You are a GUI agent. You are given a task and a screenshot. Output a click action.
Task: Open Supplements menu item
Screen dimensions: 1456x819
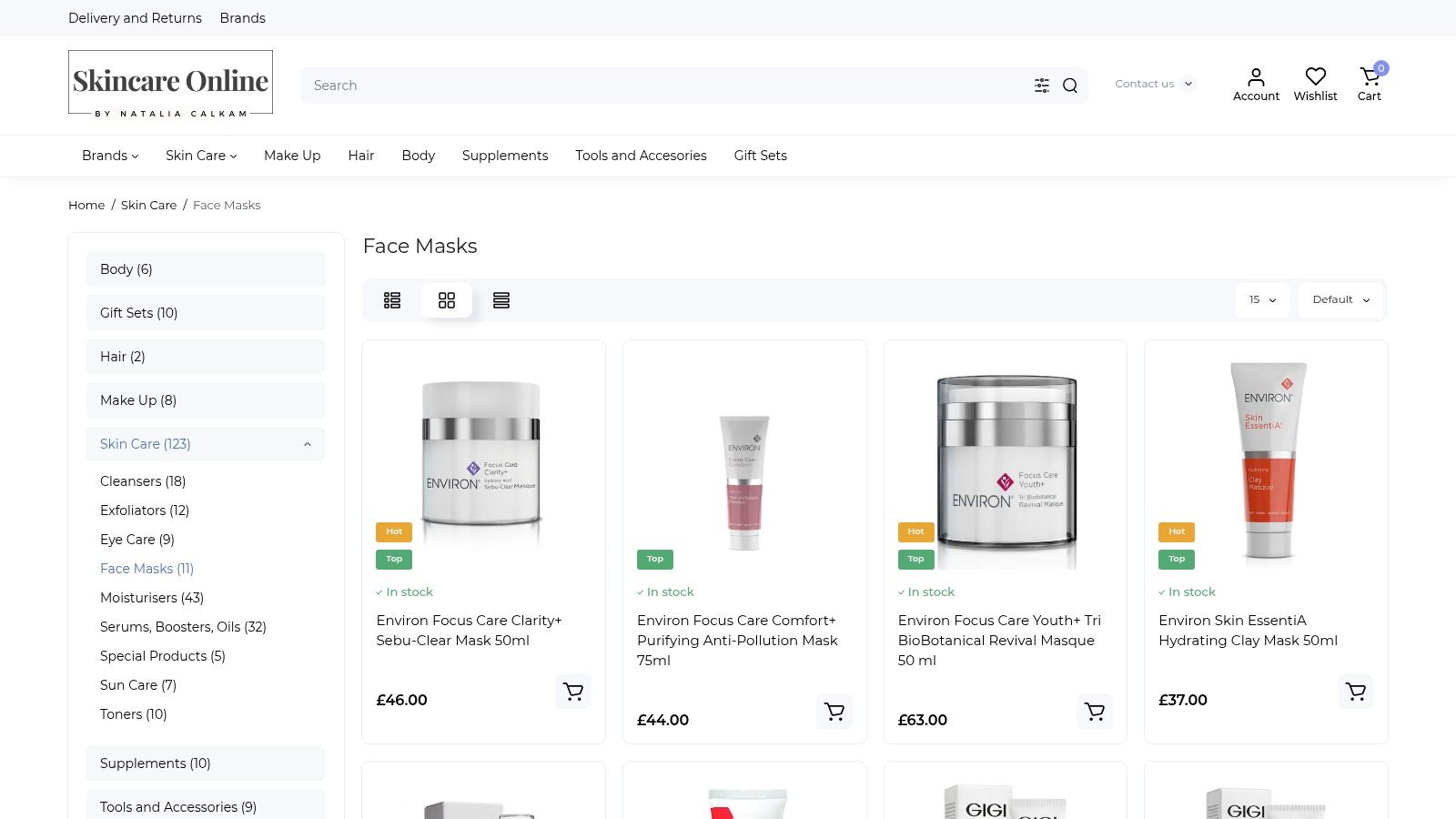coord(505,156)
